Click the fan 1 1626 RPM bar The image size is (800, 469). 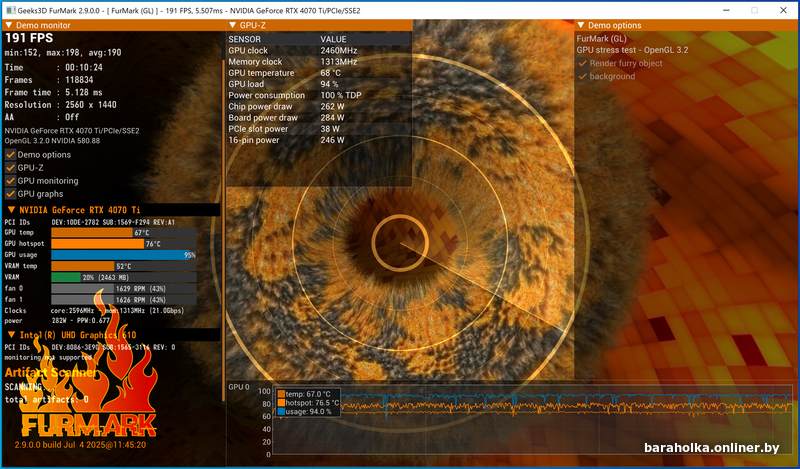point(124,300)
